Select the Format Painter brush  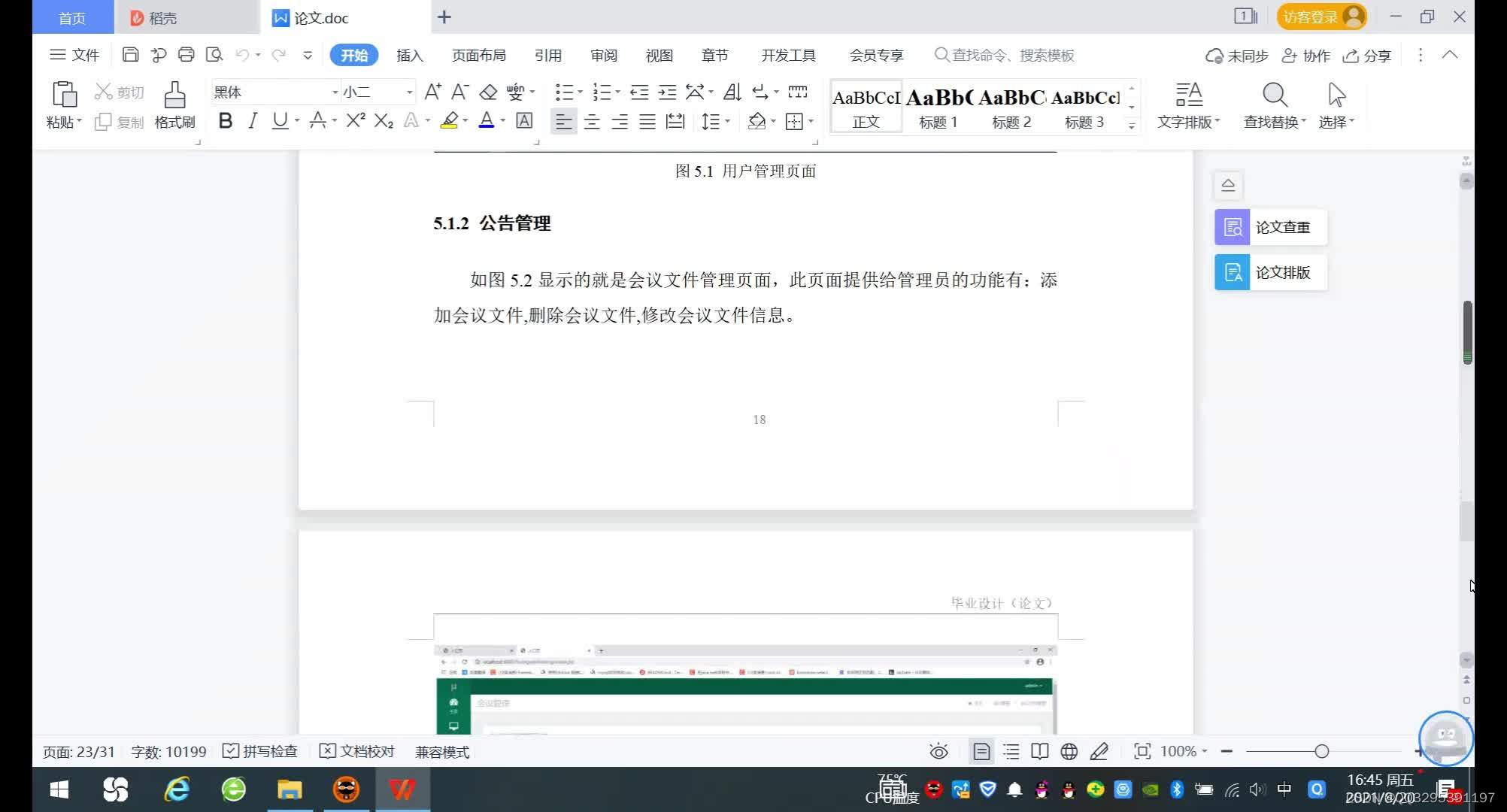tap(174, 95)
